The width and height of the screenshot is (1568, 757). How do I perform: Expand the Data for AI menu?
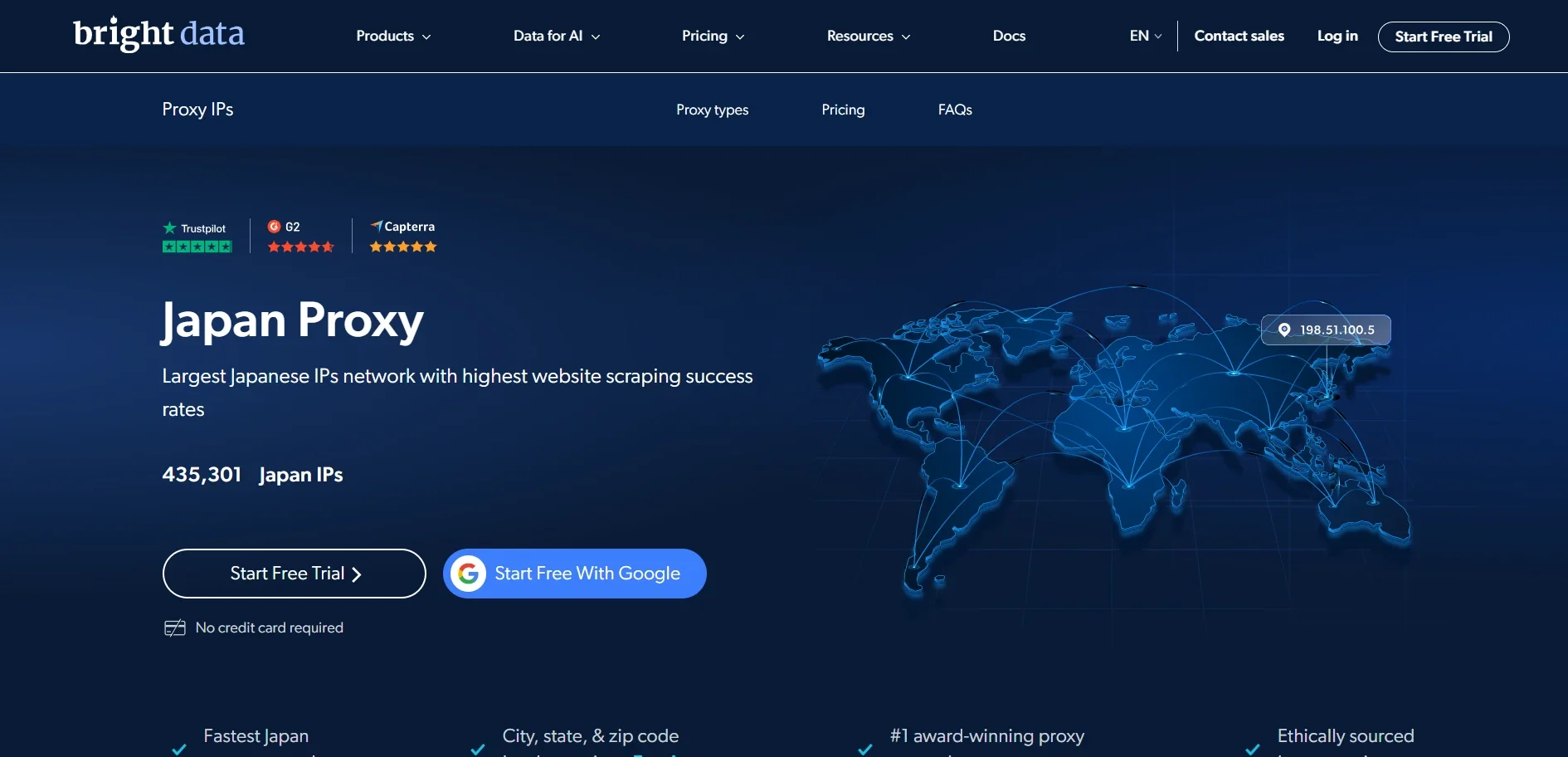557,36
